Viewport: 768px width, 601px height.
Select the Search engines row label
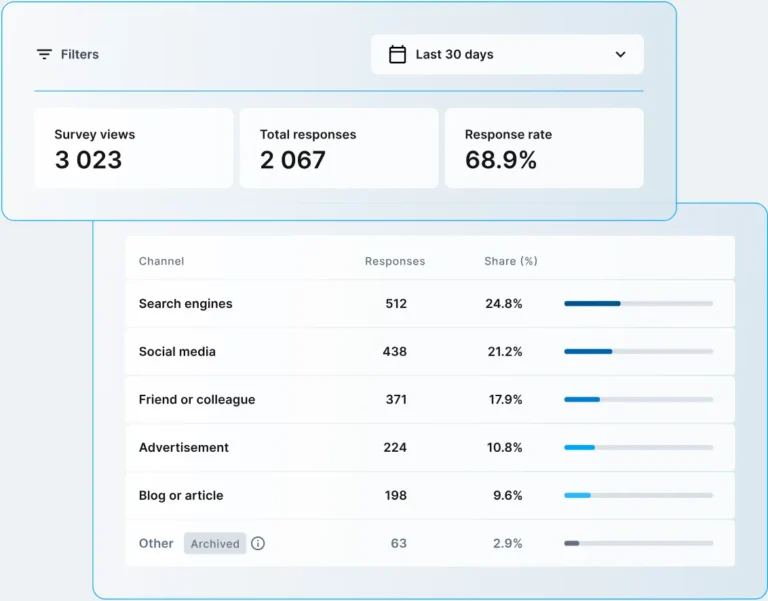point(186,304)
